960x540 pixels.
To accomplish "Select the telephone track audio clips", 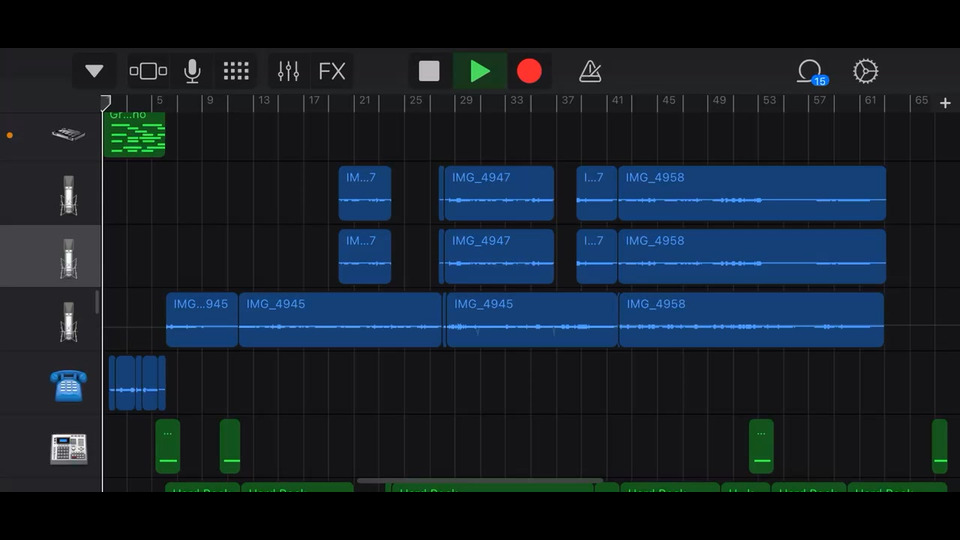I will 137,383.
